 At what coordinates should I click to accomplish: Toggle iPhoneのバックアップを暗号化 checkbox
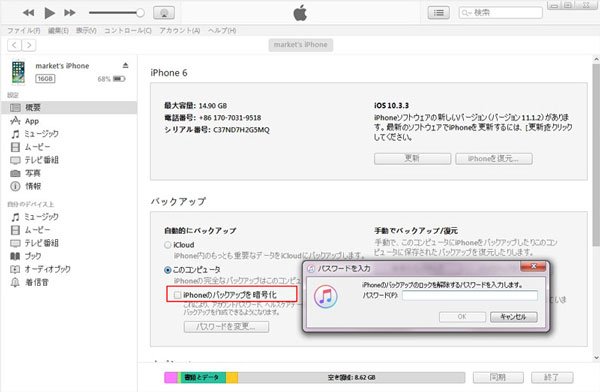tap(177, 295)
